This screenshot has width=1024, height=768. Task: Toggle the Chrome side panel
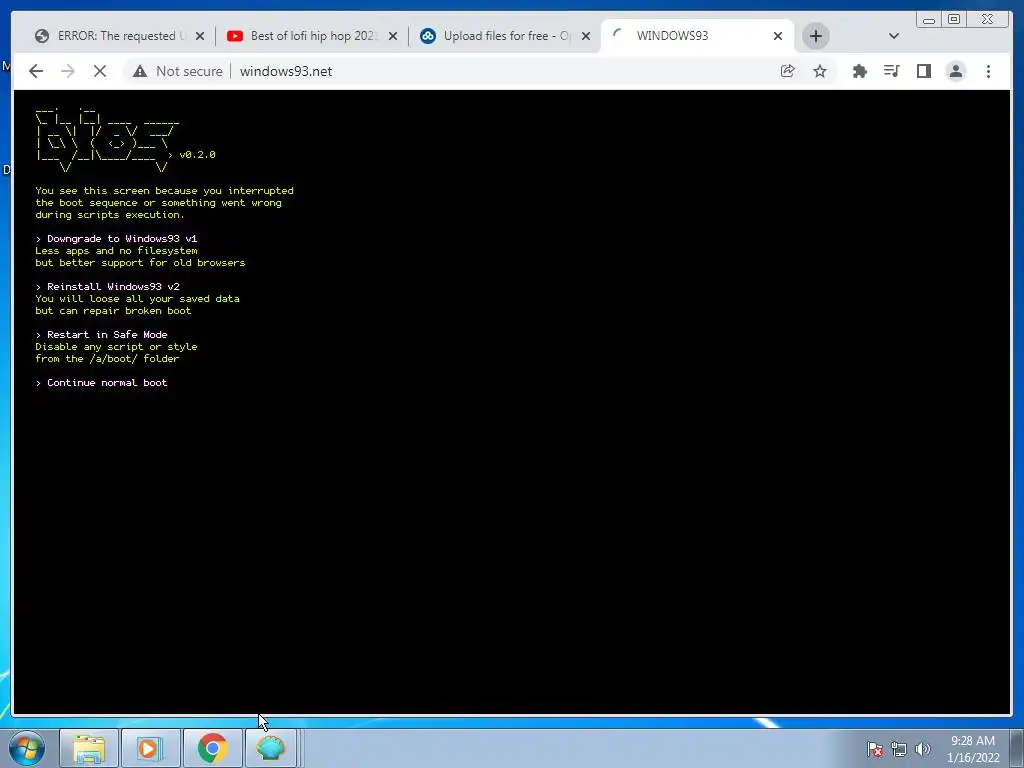(923, 71)
